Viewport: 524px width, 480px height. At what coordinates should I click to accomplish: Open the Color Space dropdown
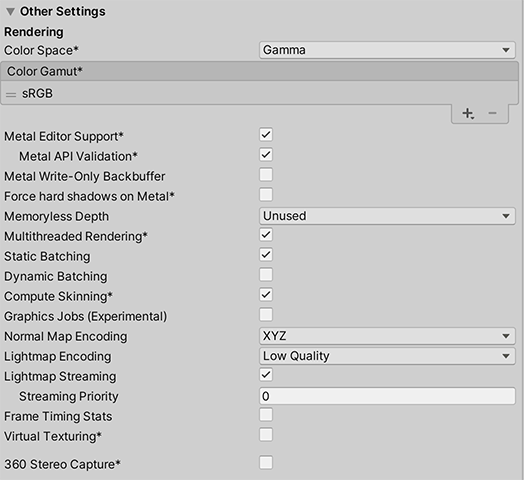387,50
